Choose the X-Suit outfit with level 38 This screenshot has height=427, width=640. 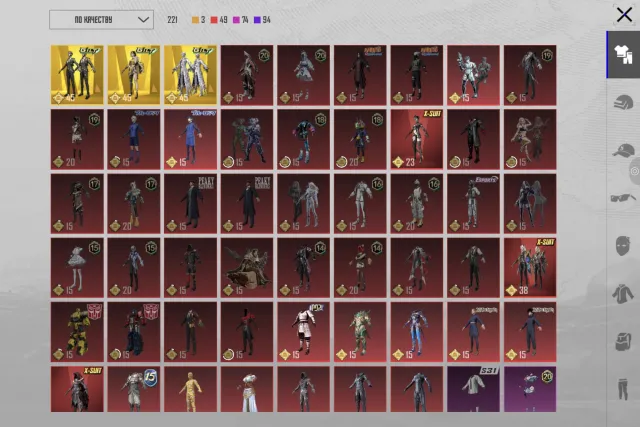pyautogui.click(x=530, y=268)
